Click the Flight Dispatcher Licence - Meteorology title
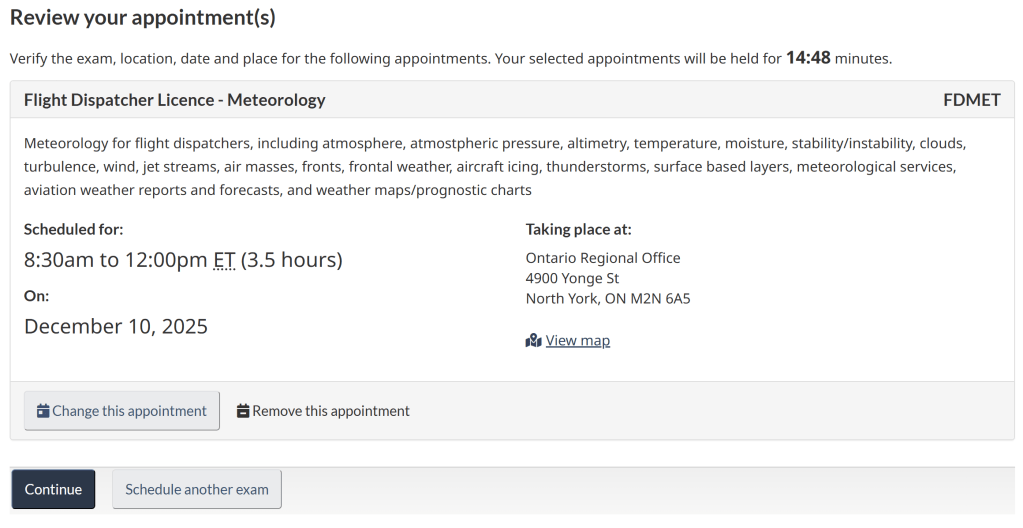The image size is (1023, 528). (x=175, y=100)
